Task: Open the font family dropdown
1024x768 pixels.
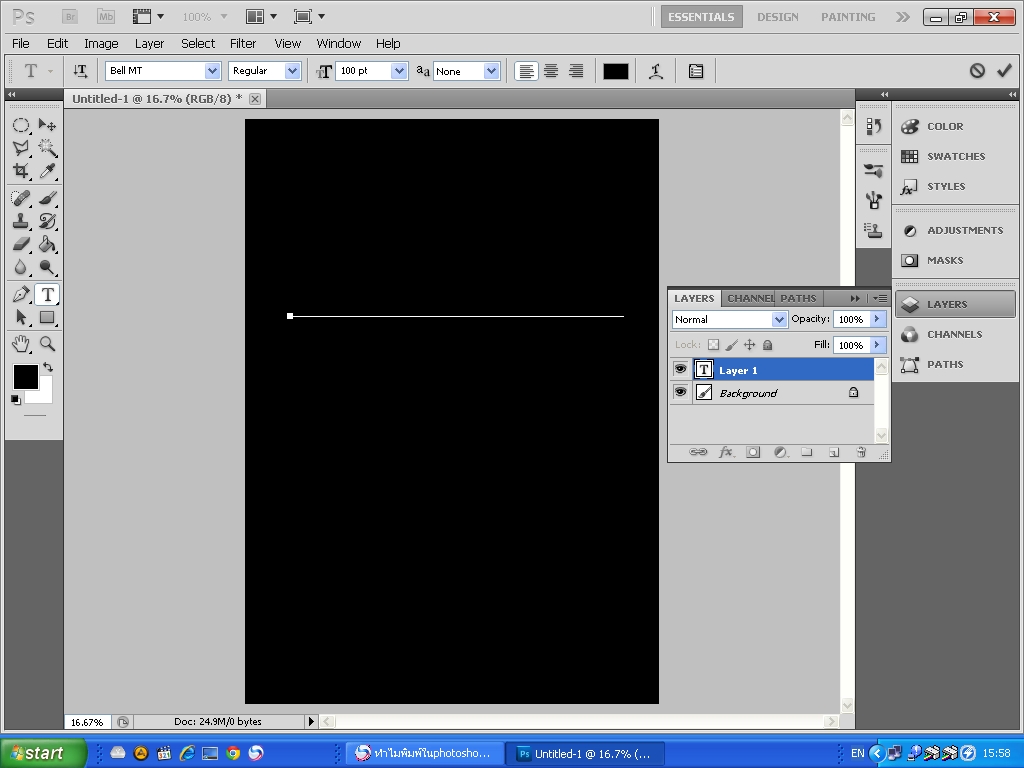Action: tap(212, 71)
